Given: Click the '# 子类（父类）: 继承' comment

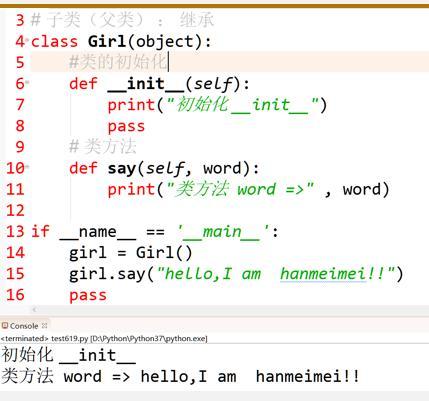Looking at the screenshot, I should coord(122,20).
